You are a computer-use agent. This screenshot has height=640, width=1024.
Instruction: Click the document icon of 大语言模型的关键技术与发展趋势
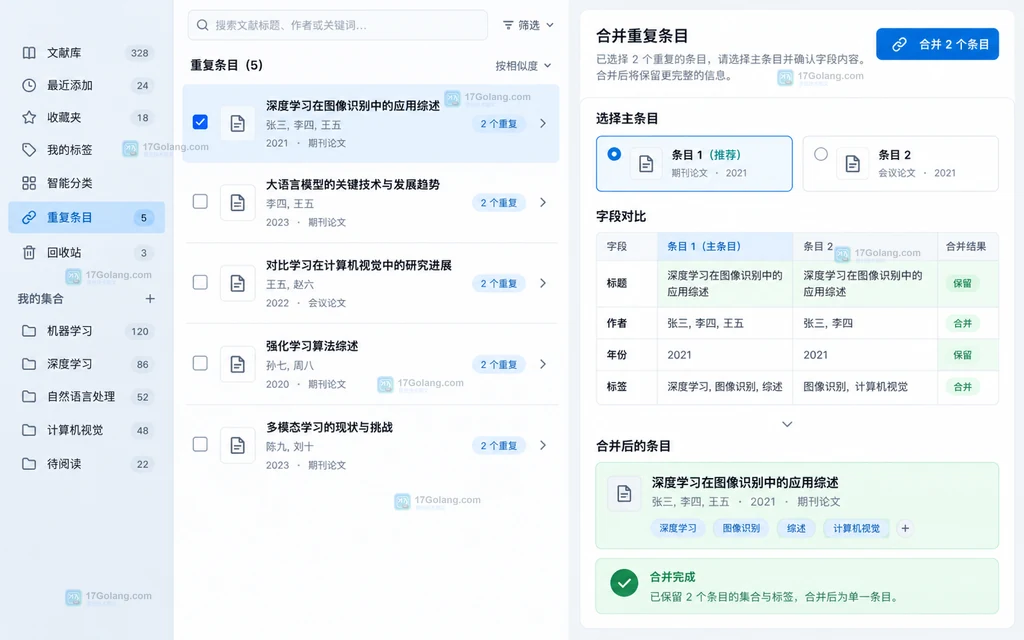pos(238,202)
